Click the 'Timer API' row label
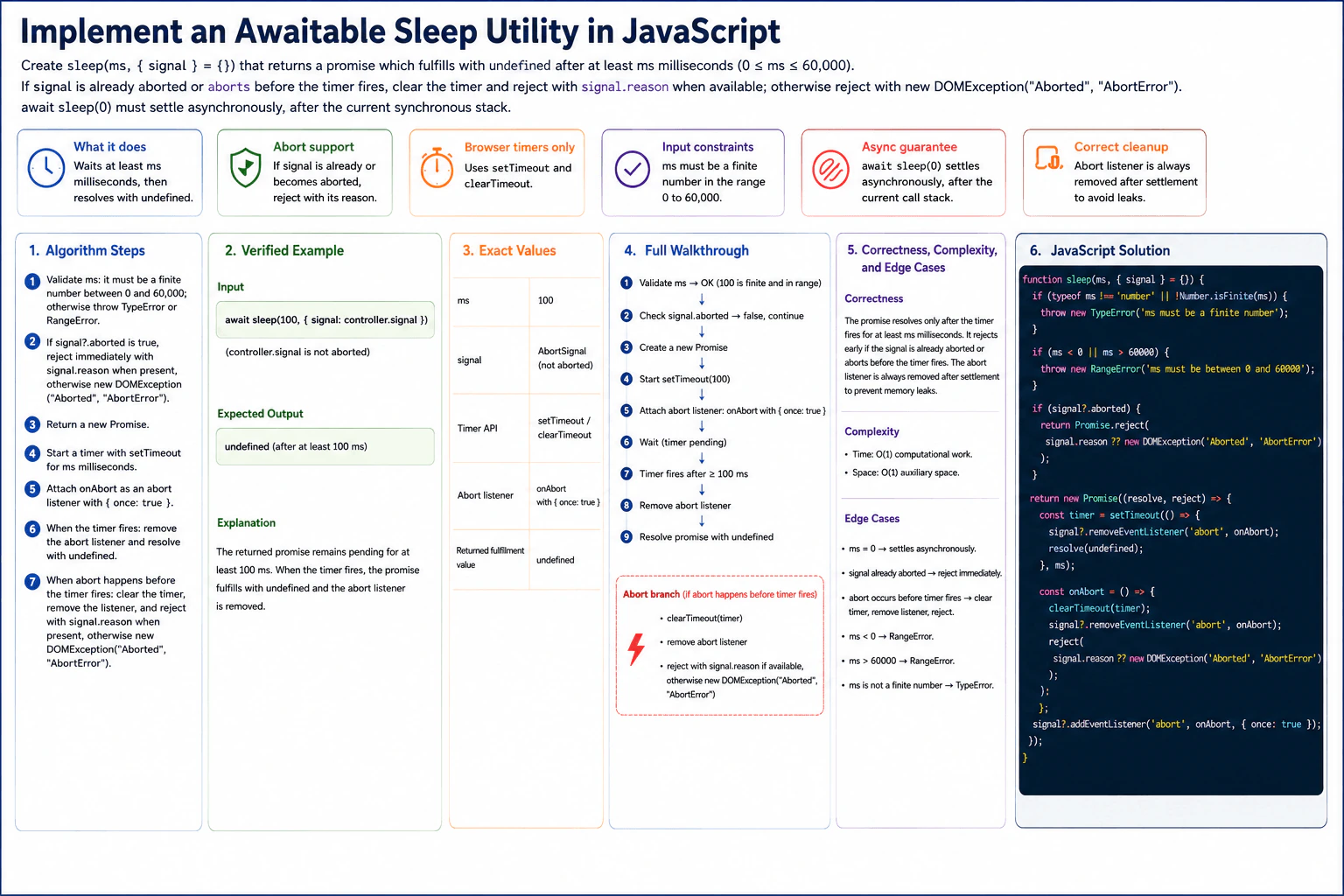Screen dimensions: 1344x896 click(477, 428)
